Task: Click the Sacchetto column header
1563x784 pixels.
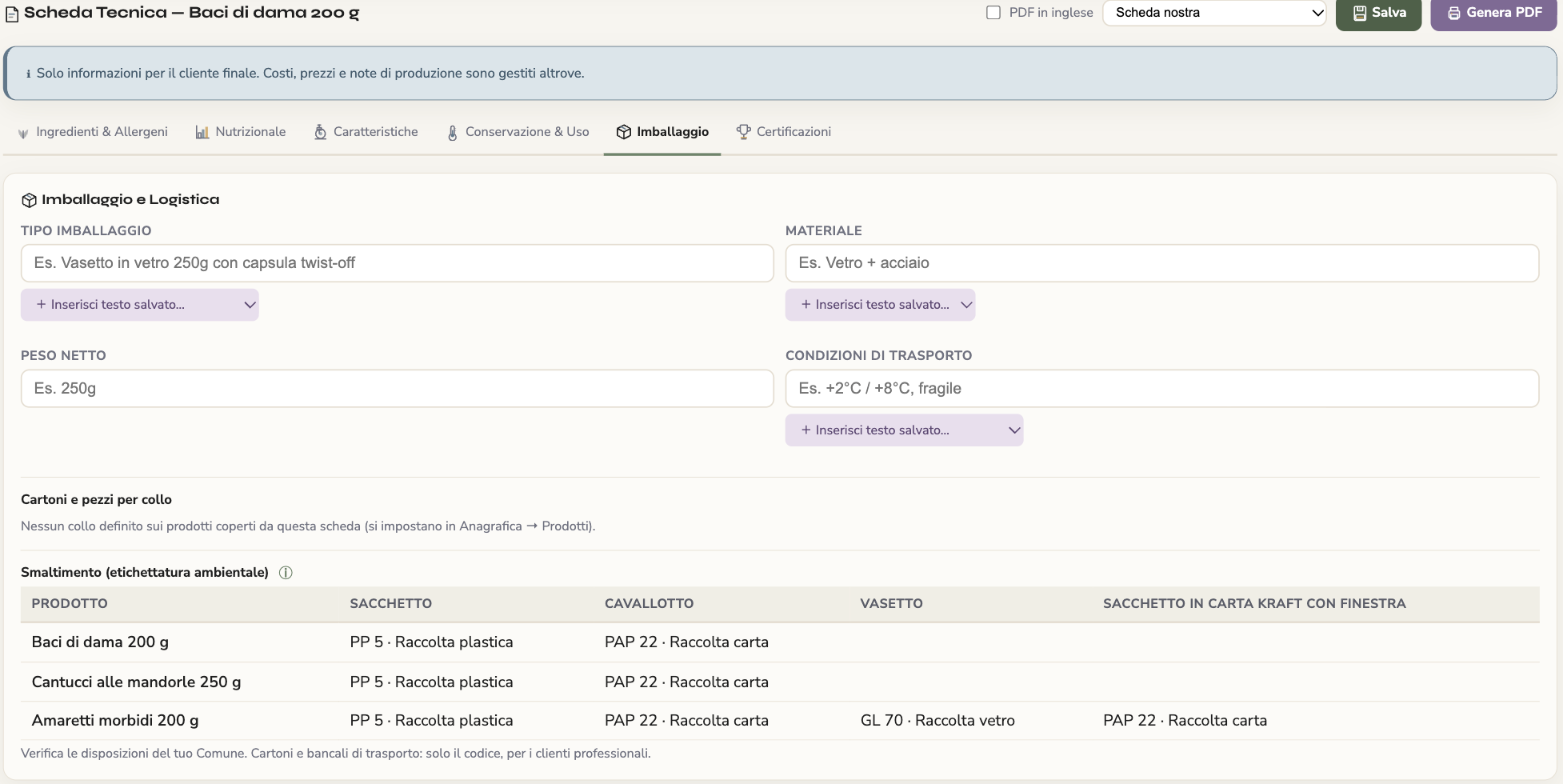Action: coord(391,604)
